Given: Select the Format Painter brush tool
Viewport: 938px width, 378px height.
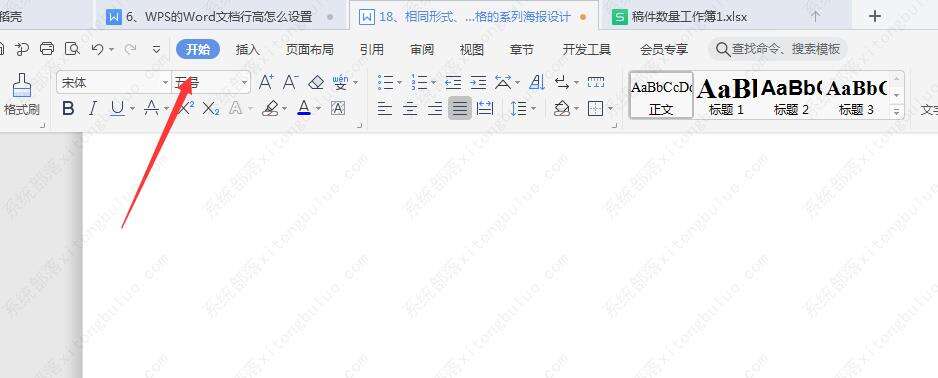Looking at the screenshot, I should [x=22, y=94].
